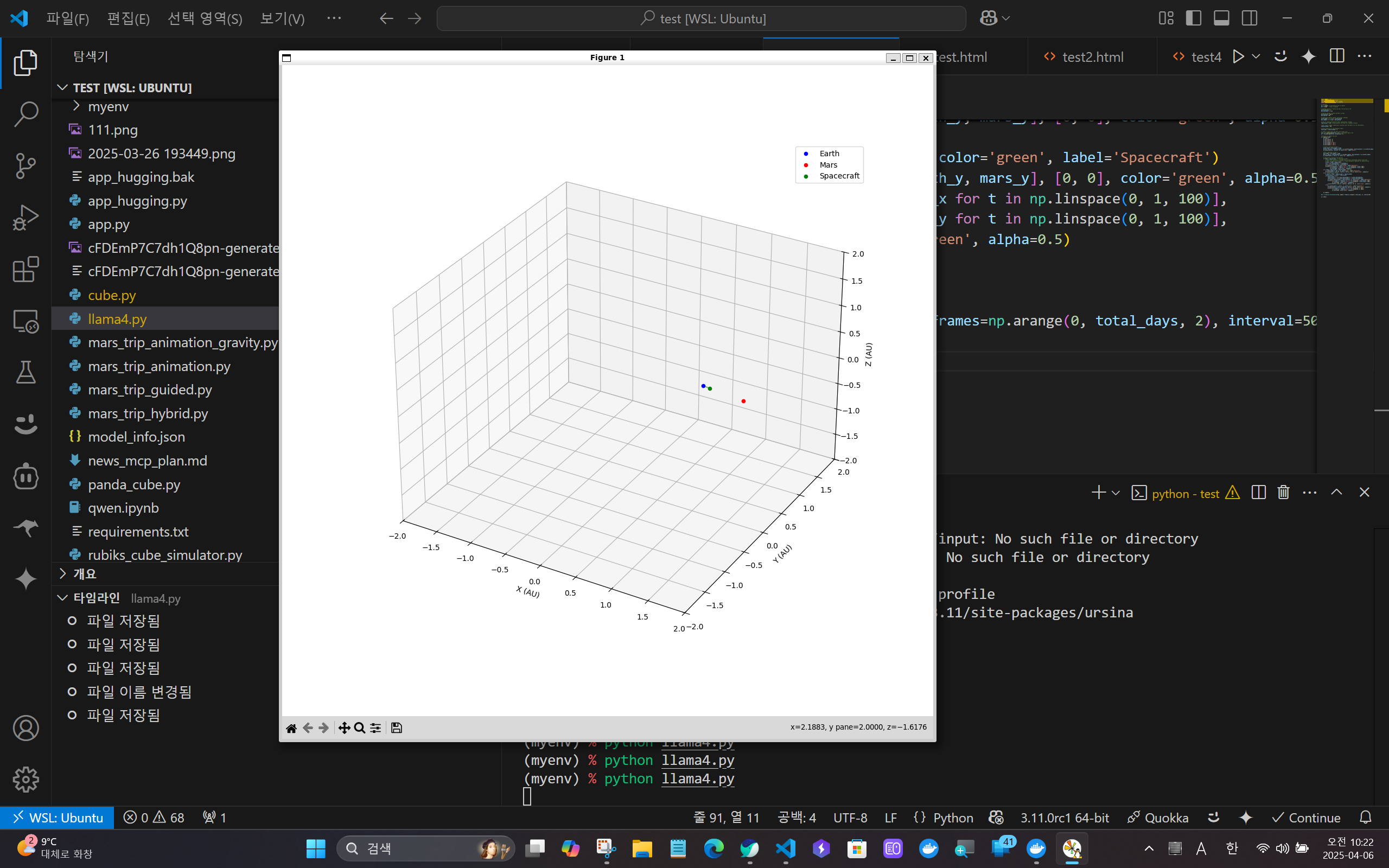The height and width of the screenshot is (868, 1389).
Task: Click UTF-8 encoding status item
Action: pos(850,818)
